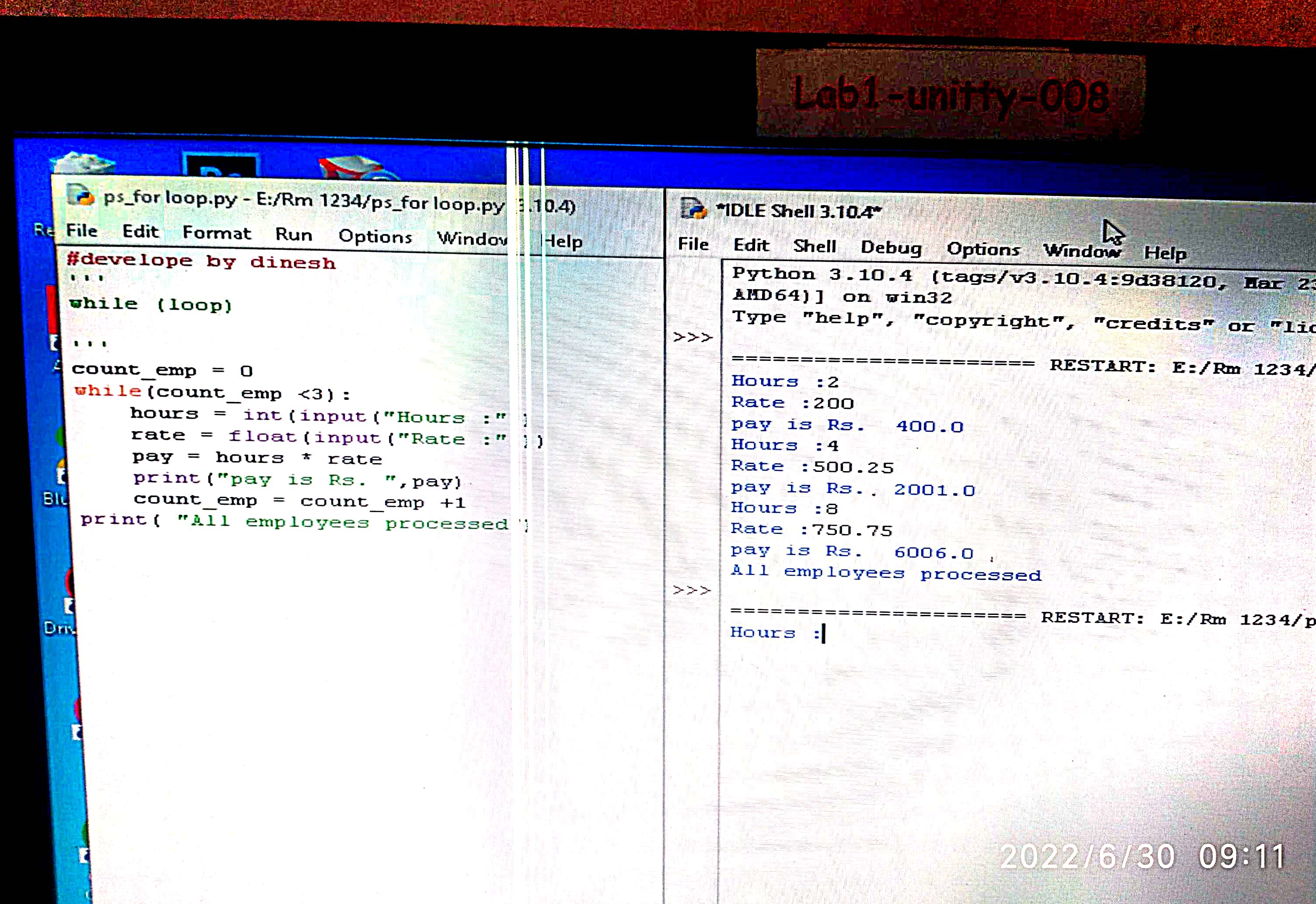This screenshot has width=1316, height=904.
Task: Open the Run menu in the editor
Action: 293,235
